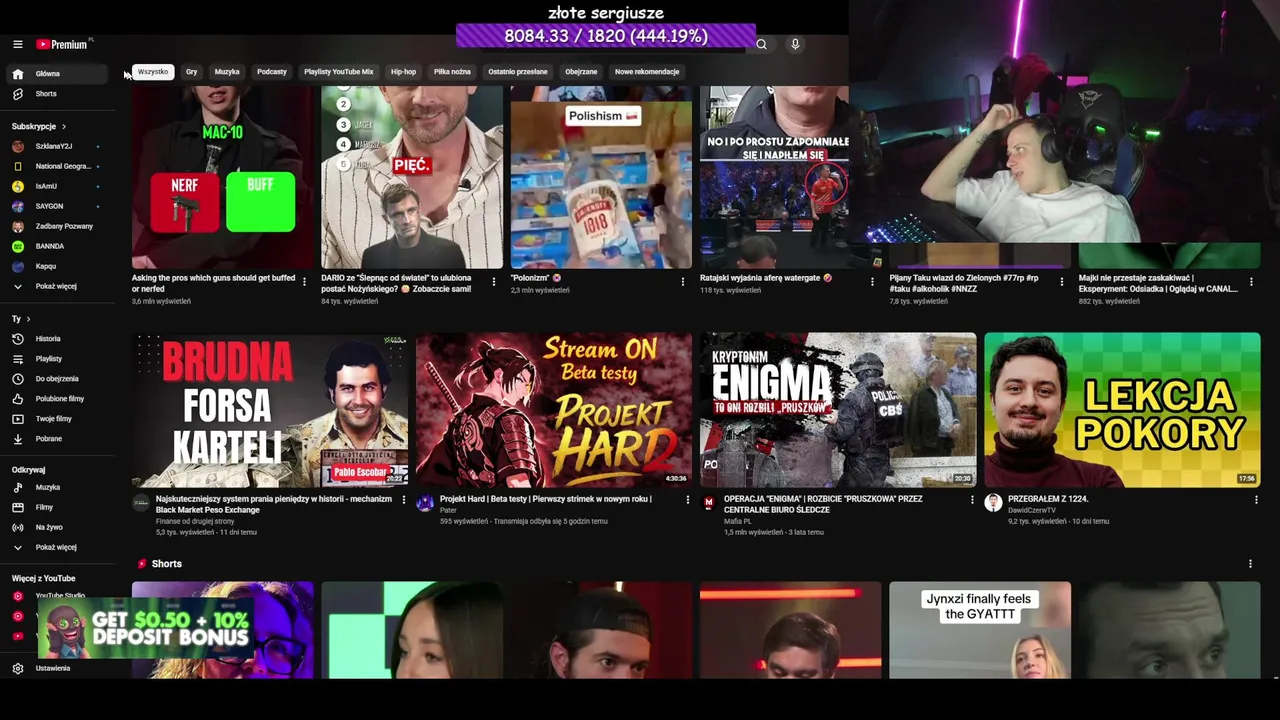Open Kryptonim Enigma video thumbnail

[838, 410]
